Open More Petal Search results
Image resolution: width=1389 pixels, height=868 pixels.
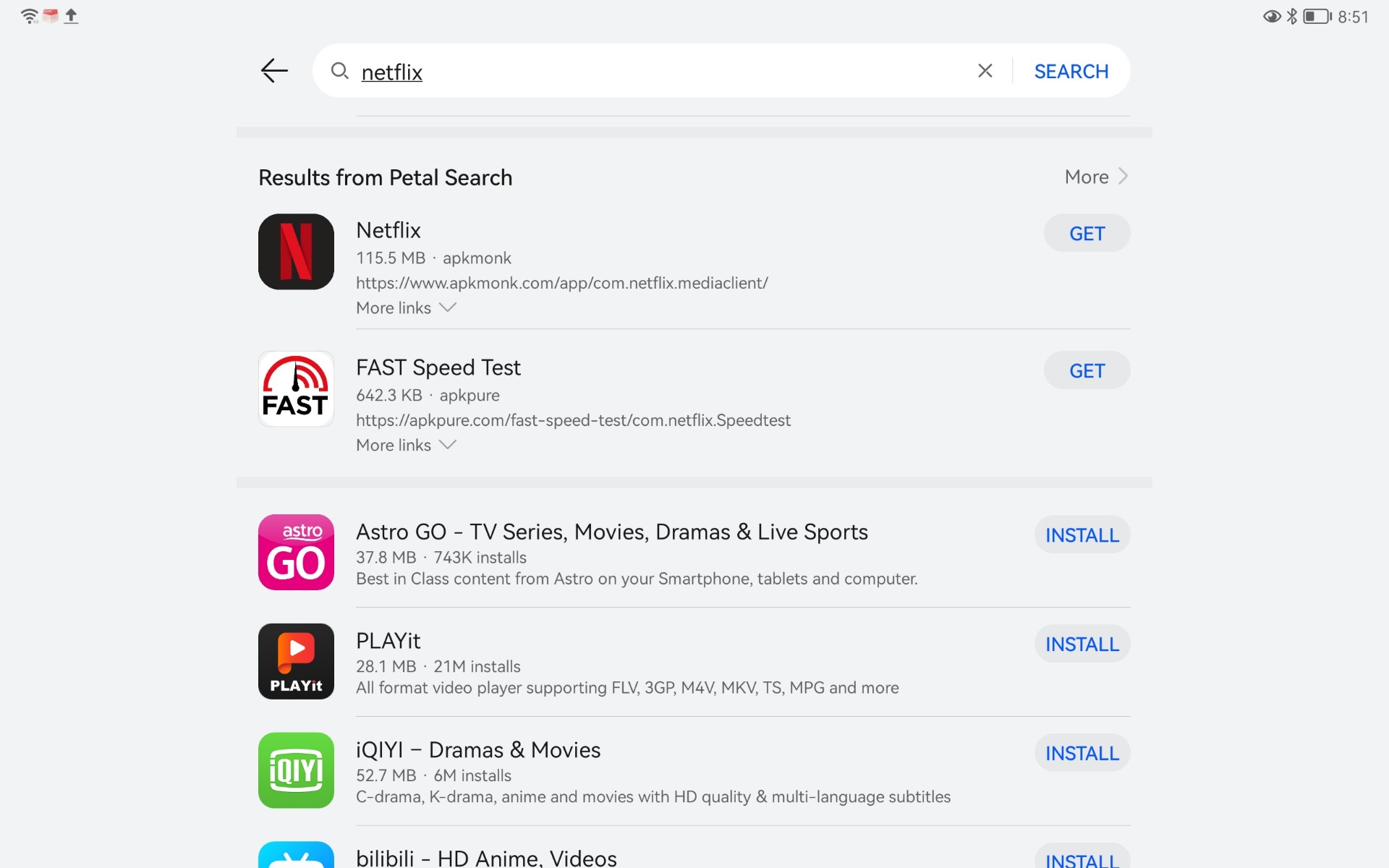1096,176
